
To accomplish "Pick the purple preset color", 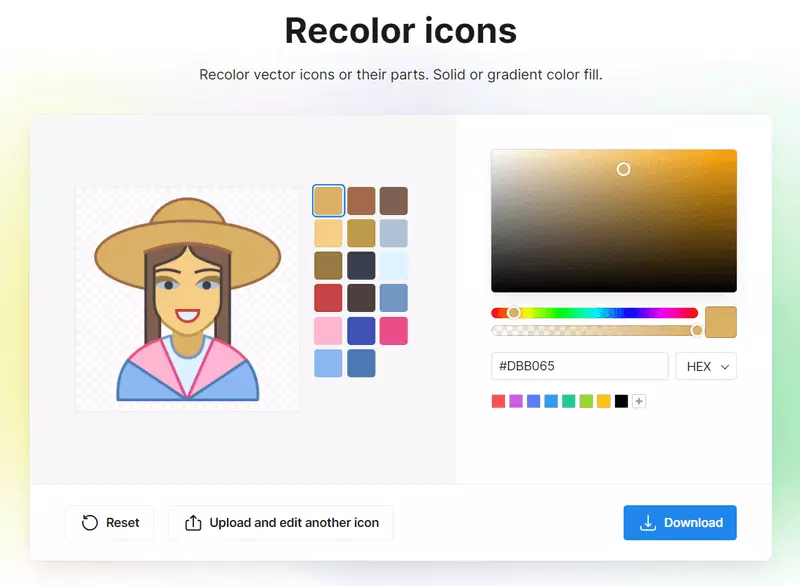I will click(516, 401).
